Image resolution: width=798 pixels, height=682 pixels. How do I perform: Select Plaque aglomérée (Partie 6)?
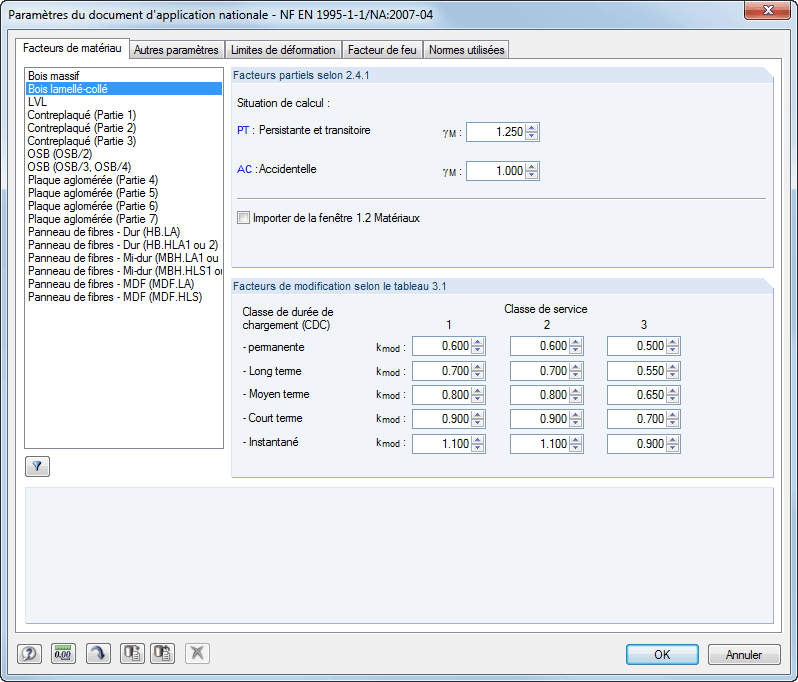pyautogui.click(x=124, y=206)
